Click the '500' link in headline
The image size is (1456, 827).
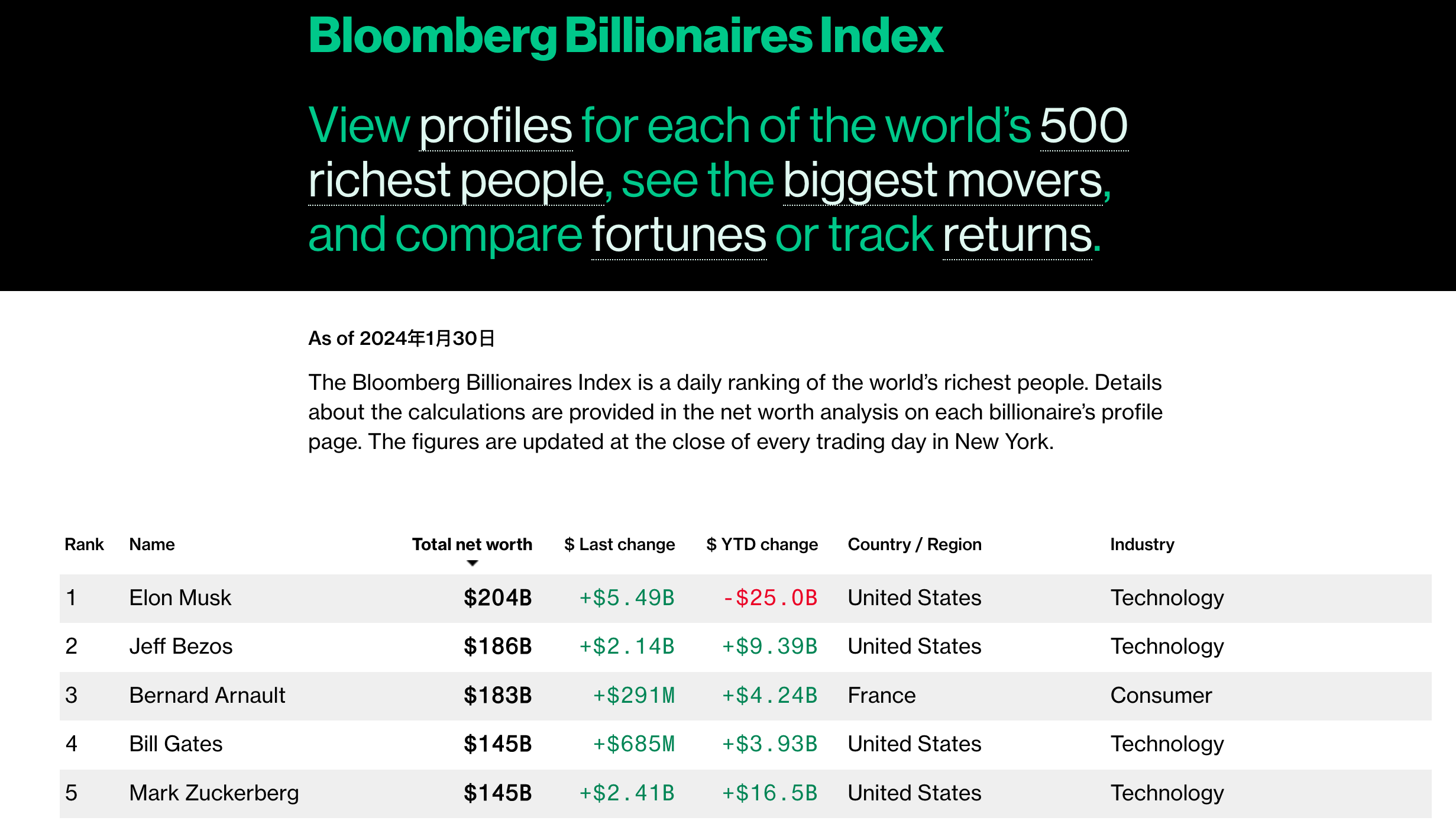click(1083, 126)
